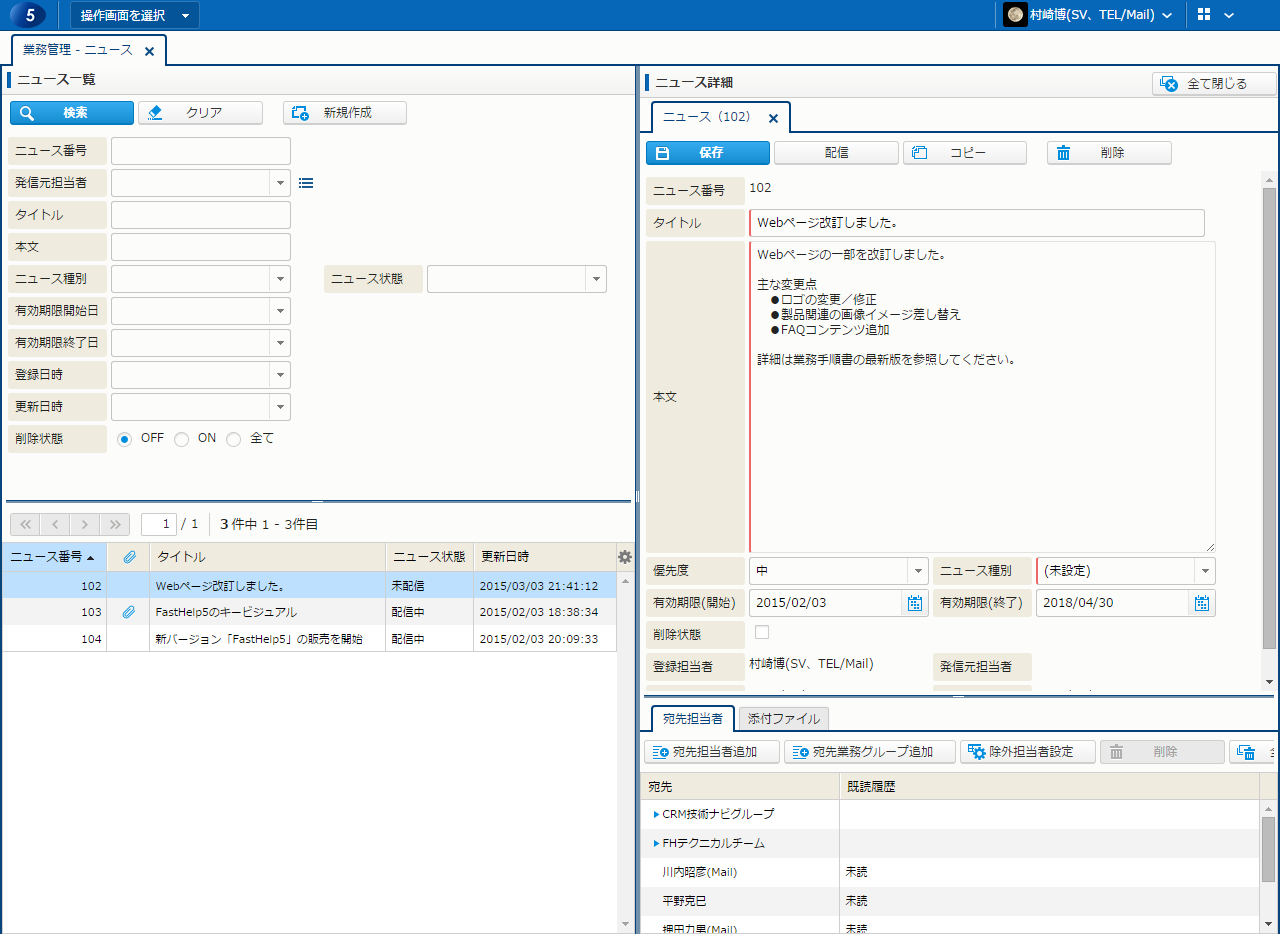Open the calendar picker for 有効期限(開始)
The image size is (1280, 934).
[x=914, y=603]
